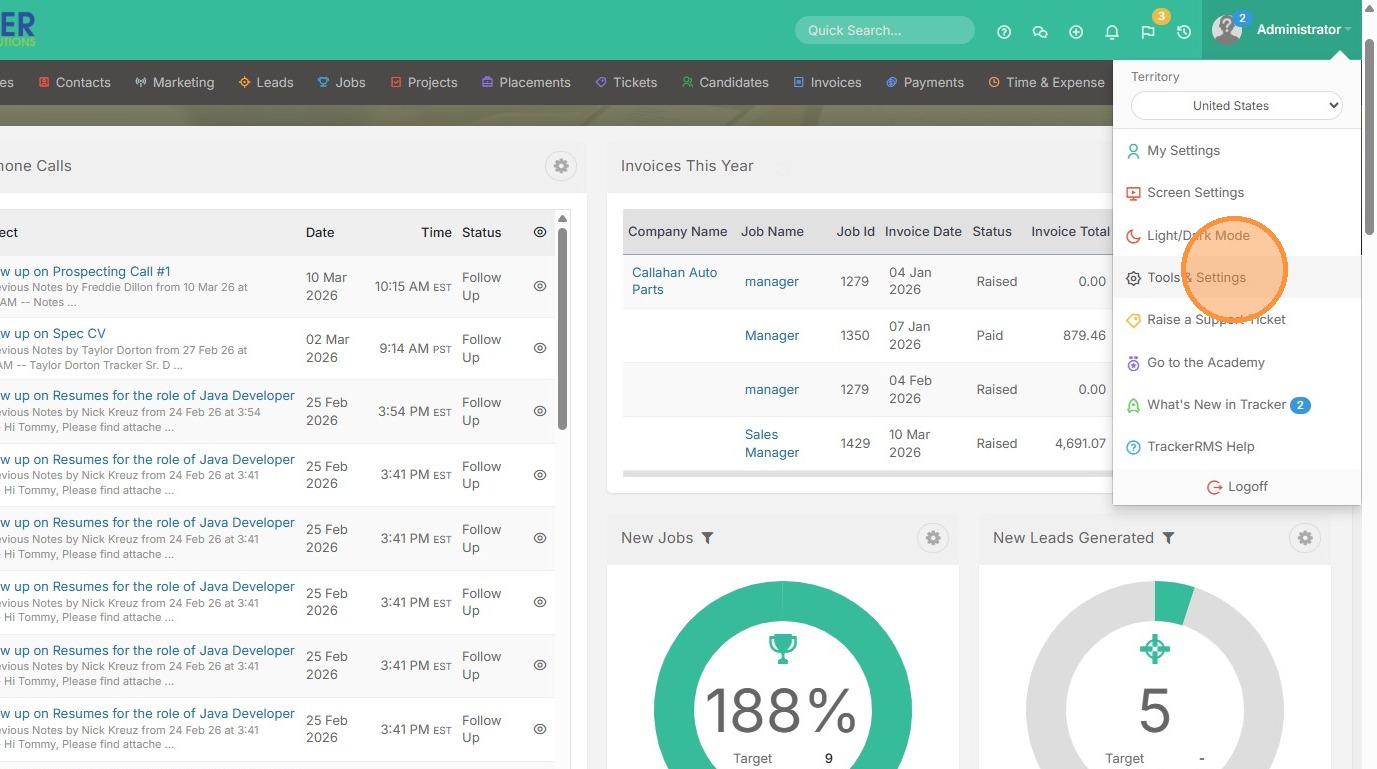Open the Phone Calls widget gear settings

pos(561,166)
